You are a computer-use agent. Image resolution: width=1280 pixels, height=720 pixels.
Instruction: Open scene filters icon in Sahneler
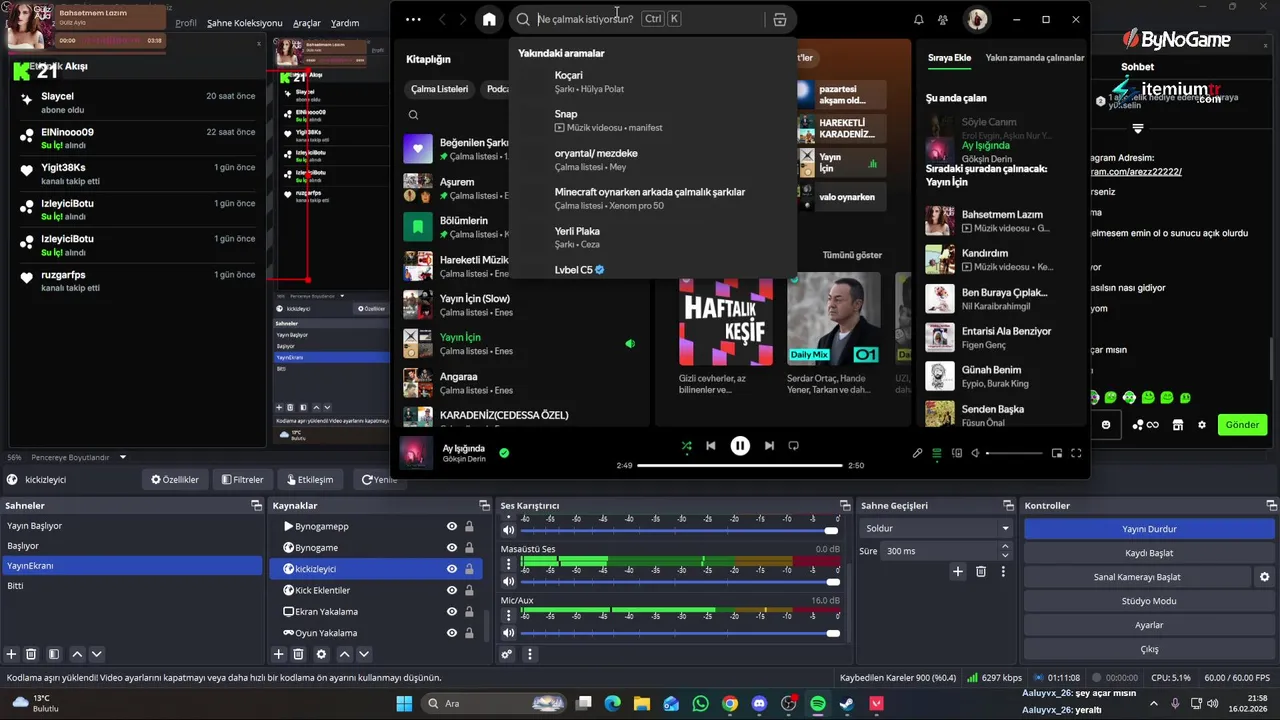54,654
